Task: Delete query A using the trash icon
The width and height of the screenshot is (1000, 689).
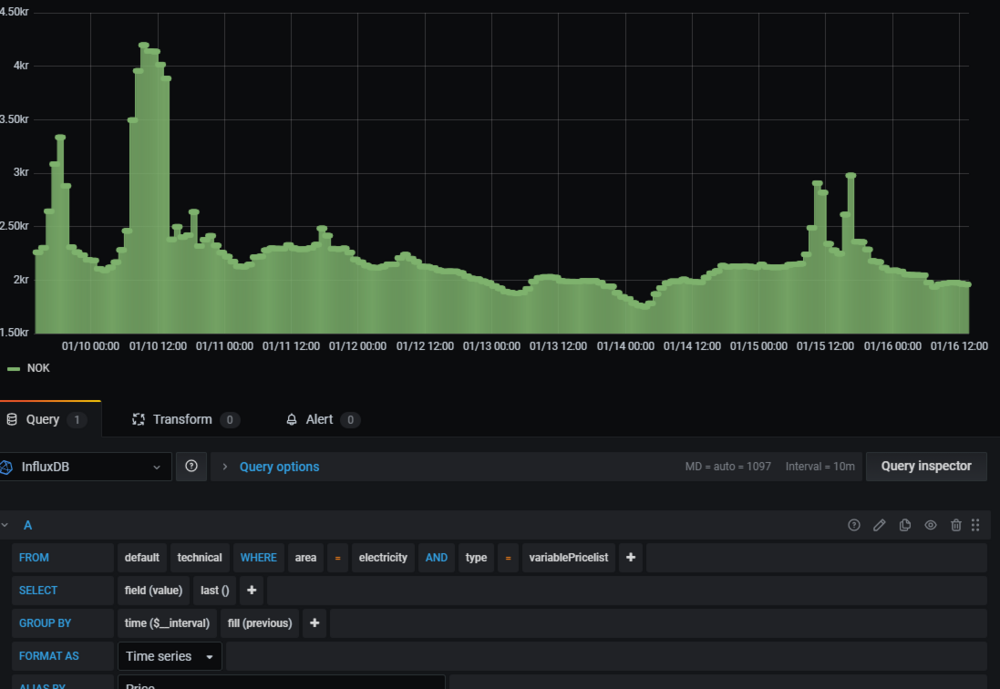Action: pos(956,525)
